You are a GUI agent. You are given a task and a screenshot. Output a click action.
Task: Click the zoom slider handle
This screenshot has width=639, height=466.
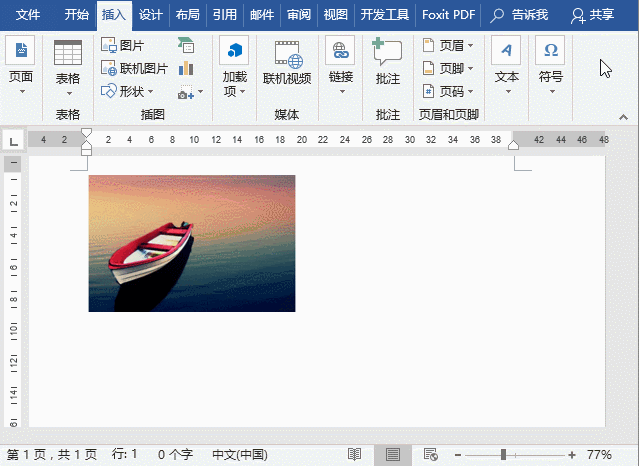504,455
